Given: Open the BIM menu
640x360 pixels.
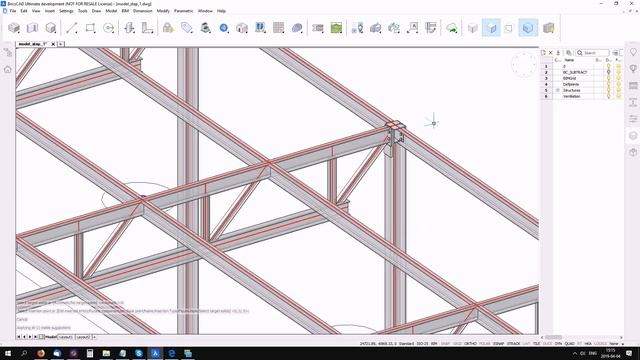Looking at the screenshot, I should click(125, 11).
